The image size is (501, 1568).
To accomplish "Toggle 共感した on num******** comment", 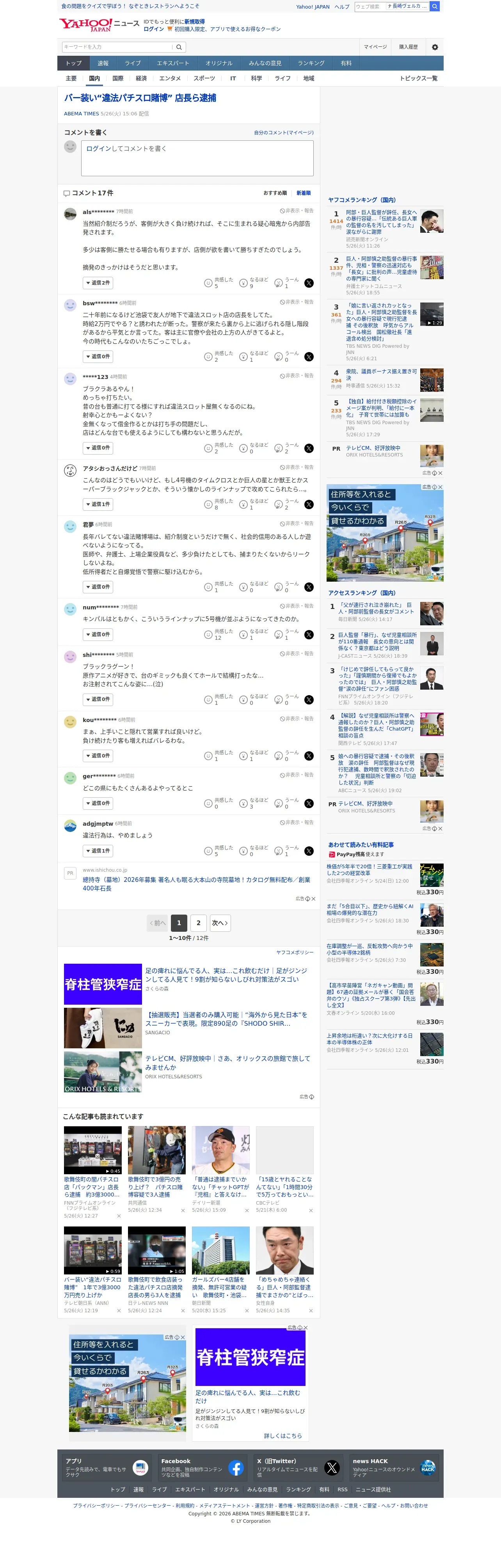I will pos(218,634).
